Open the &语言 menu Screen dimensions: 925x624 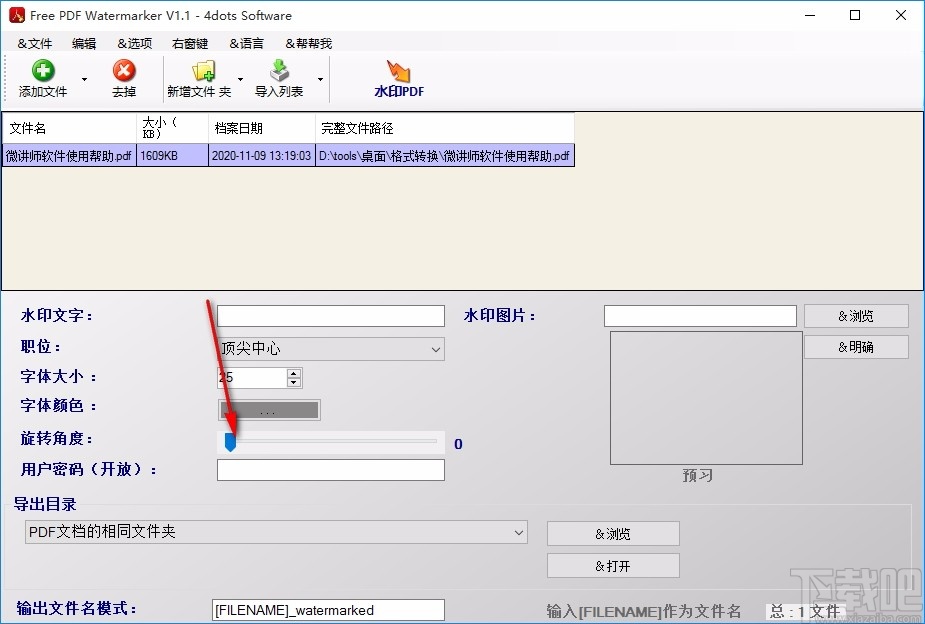(x=247, y=44)
